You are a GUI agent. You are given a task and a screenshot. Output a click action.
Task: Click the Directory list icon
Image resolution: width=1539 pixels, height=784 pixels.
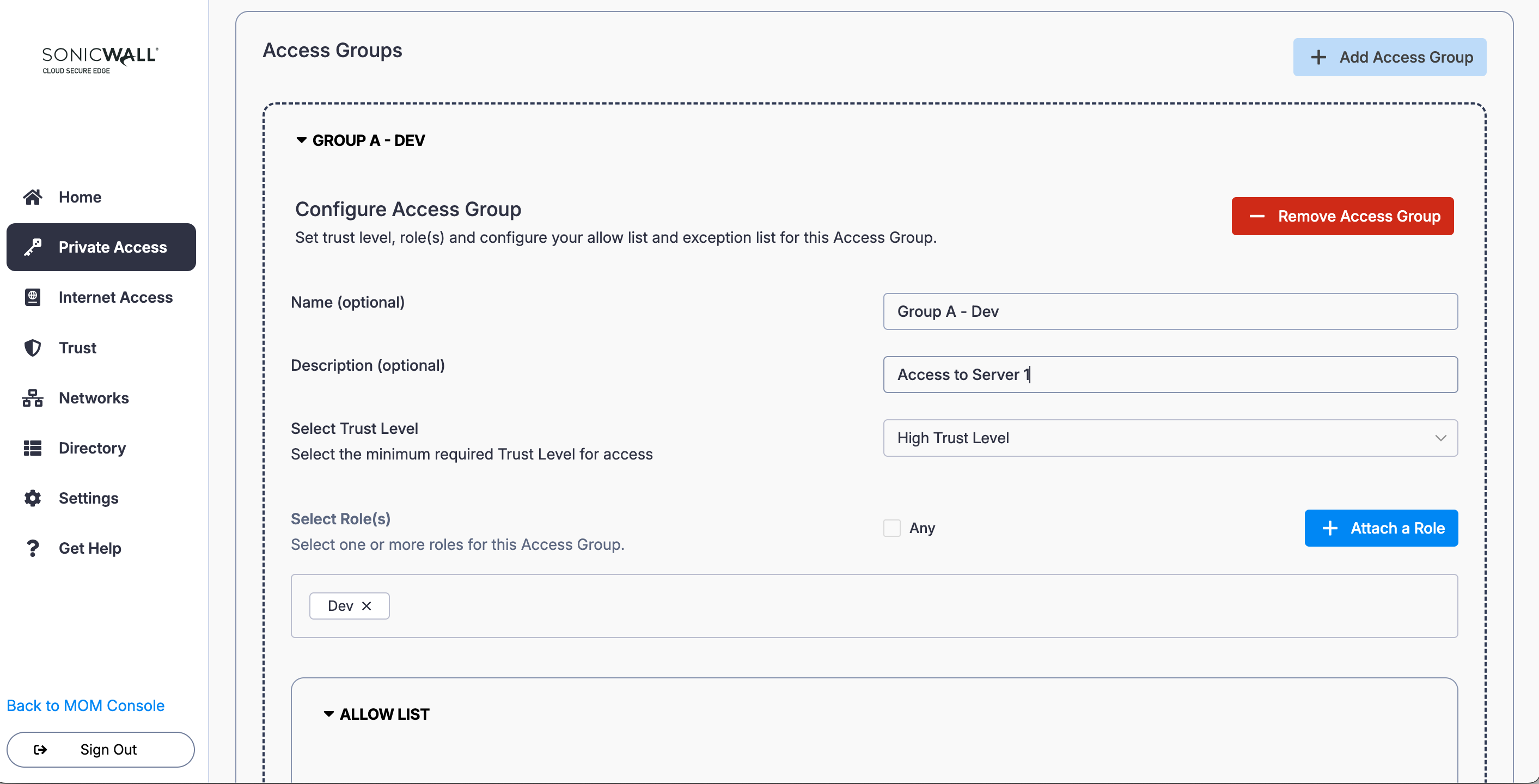(32, 448)
